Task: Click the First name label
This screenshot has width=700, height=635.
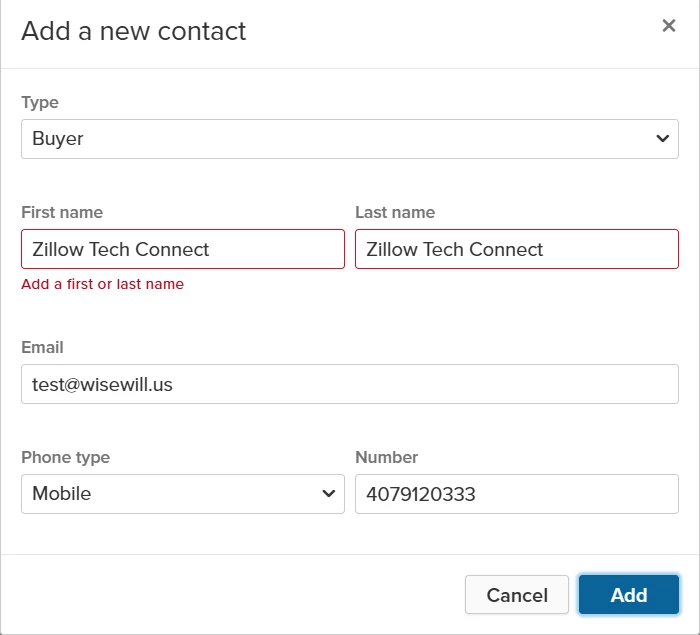Action: [62, 212]
